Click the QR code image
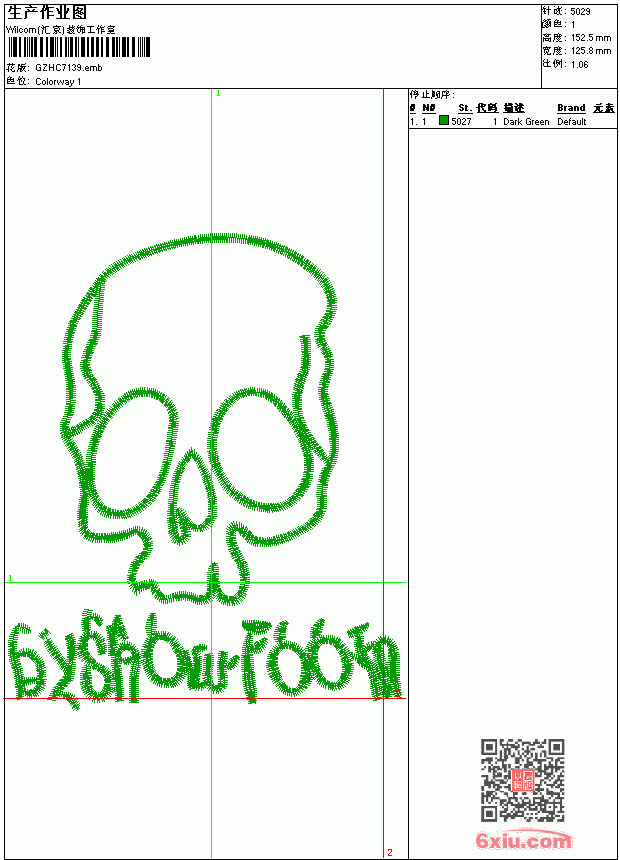 (522, 779)
